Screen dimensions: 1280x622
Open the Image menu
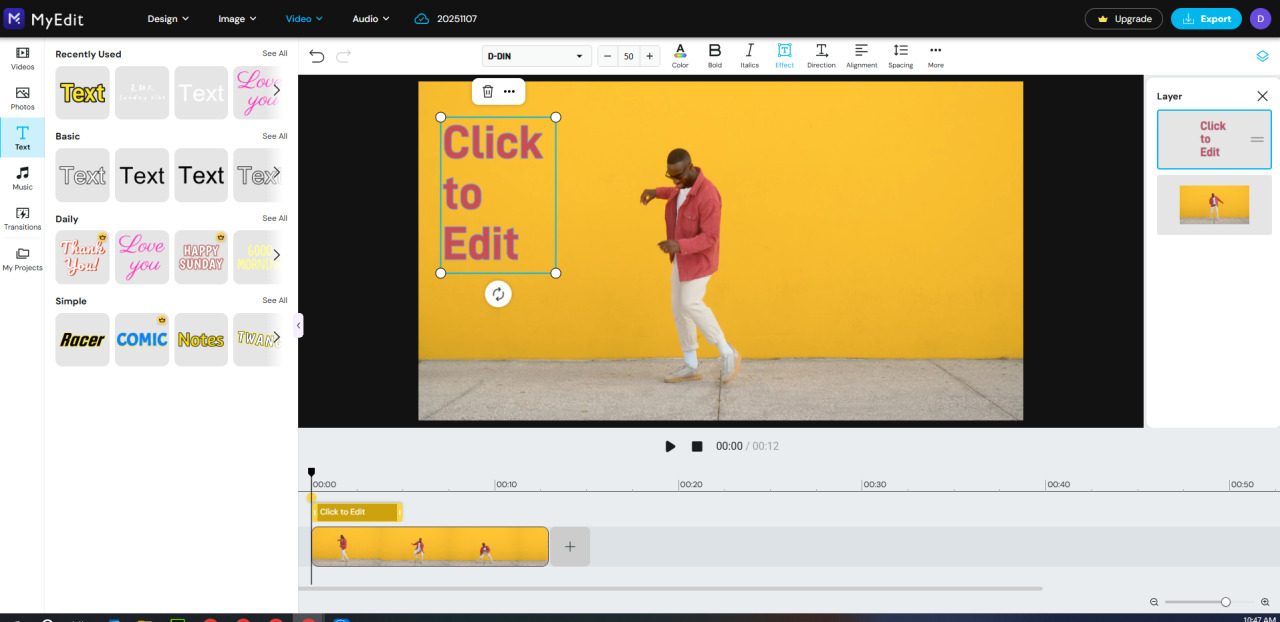click(x=236, y=18)
